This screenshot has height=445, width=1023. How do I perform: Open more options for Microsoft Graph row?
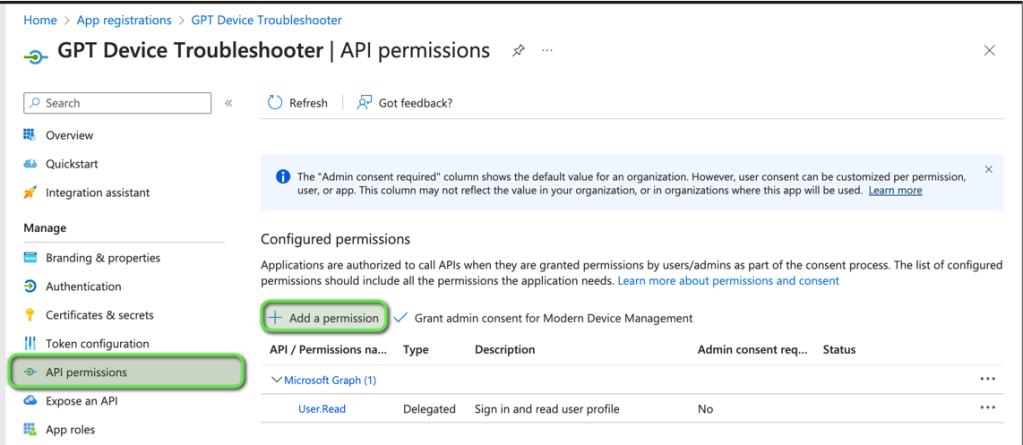pyautogui.click(x=988, y=380)
